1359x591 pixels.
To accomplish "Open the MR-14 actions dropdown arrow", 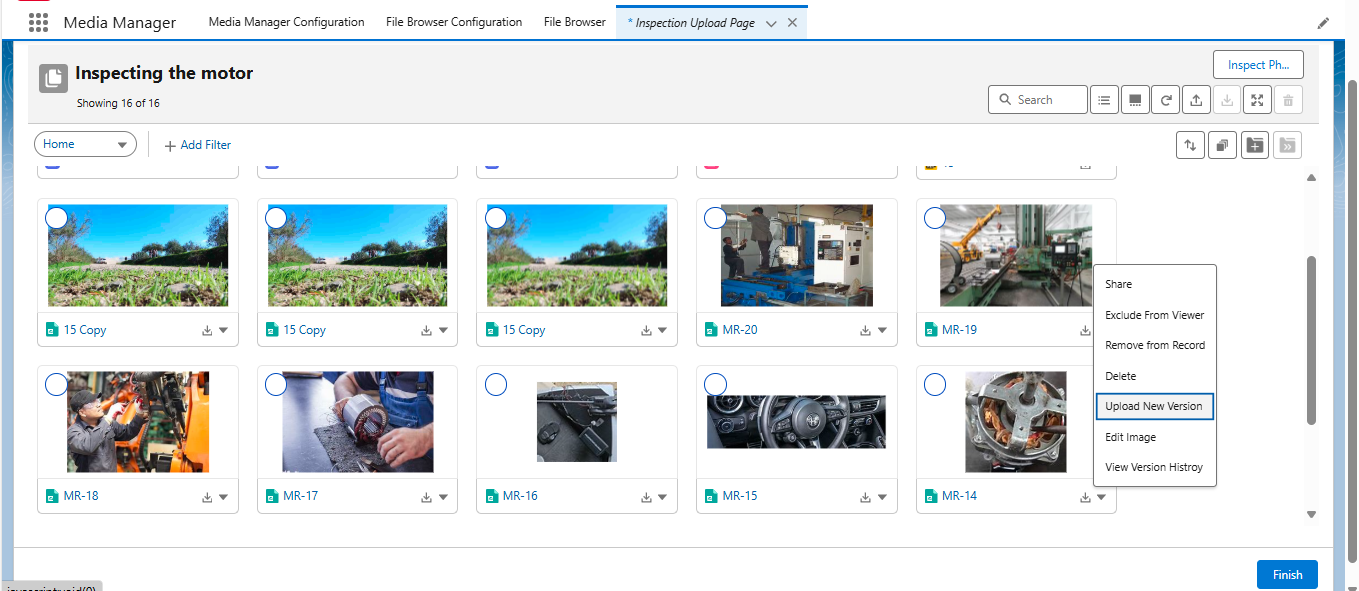I will tap(1101, 496).
